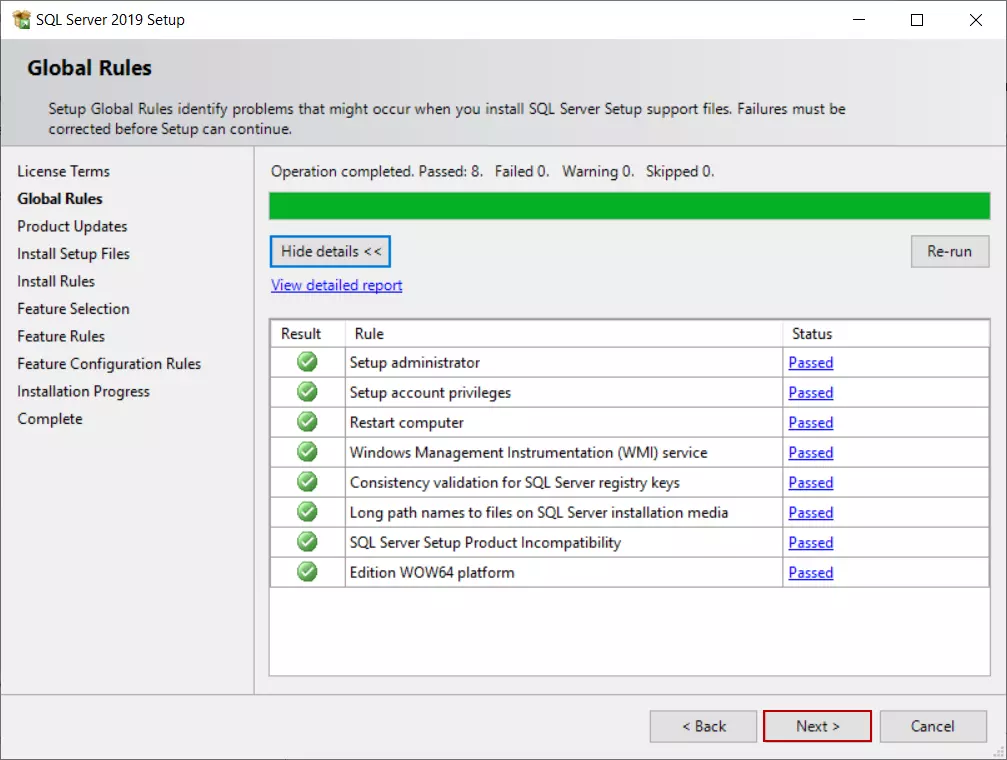Proceed with the Next button

click(817, 726)
